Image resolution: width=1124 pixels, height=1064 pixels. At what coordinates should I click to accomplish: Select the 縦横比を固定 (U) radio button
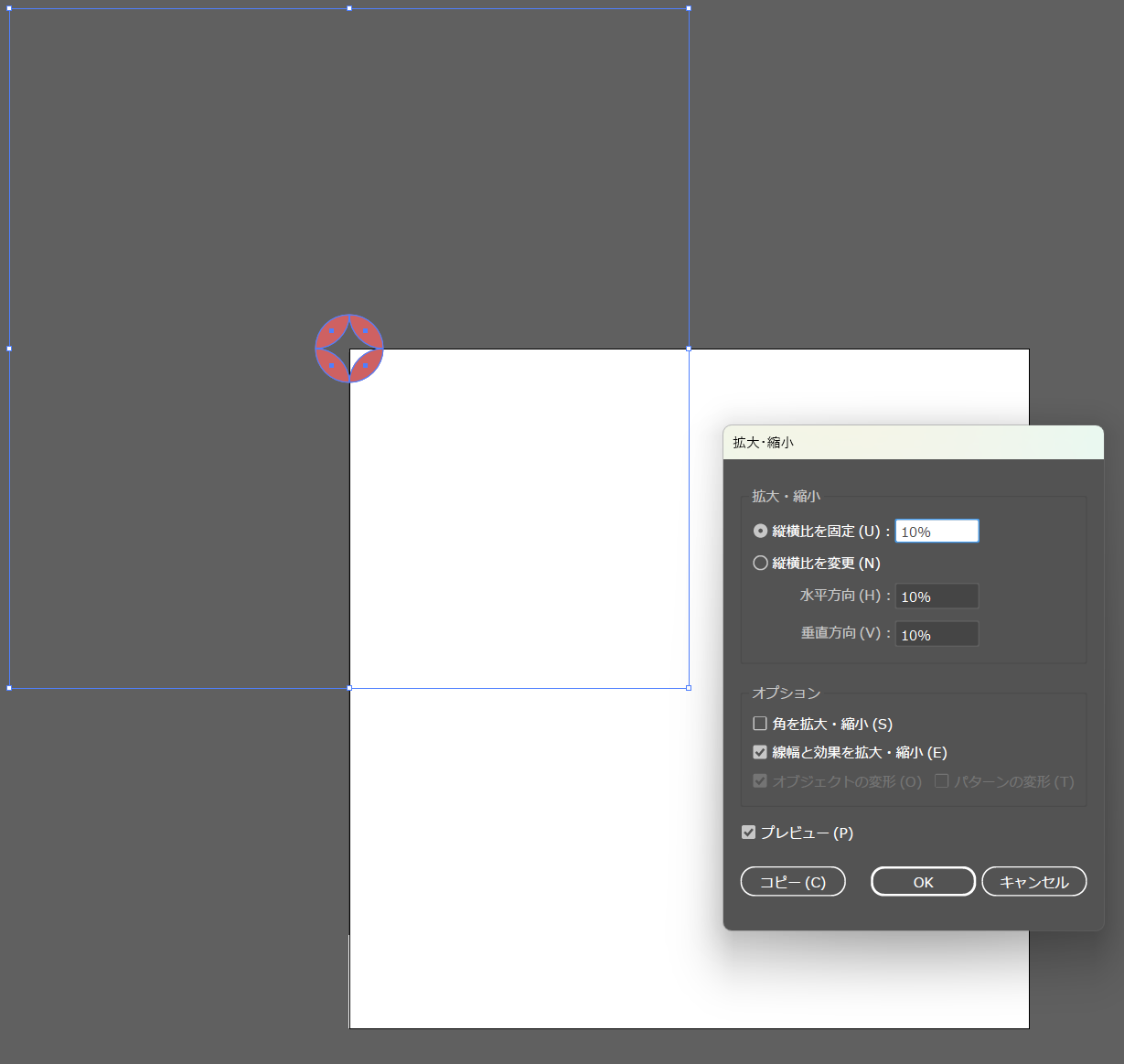click(760, 531)
